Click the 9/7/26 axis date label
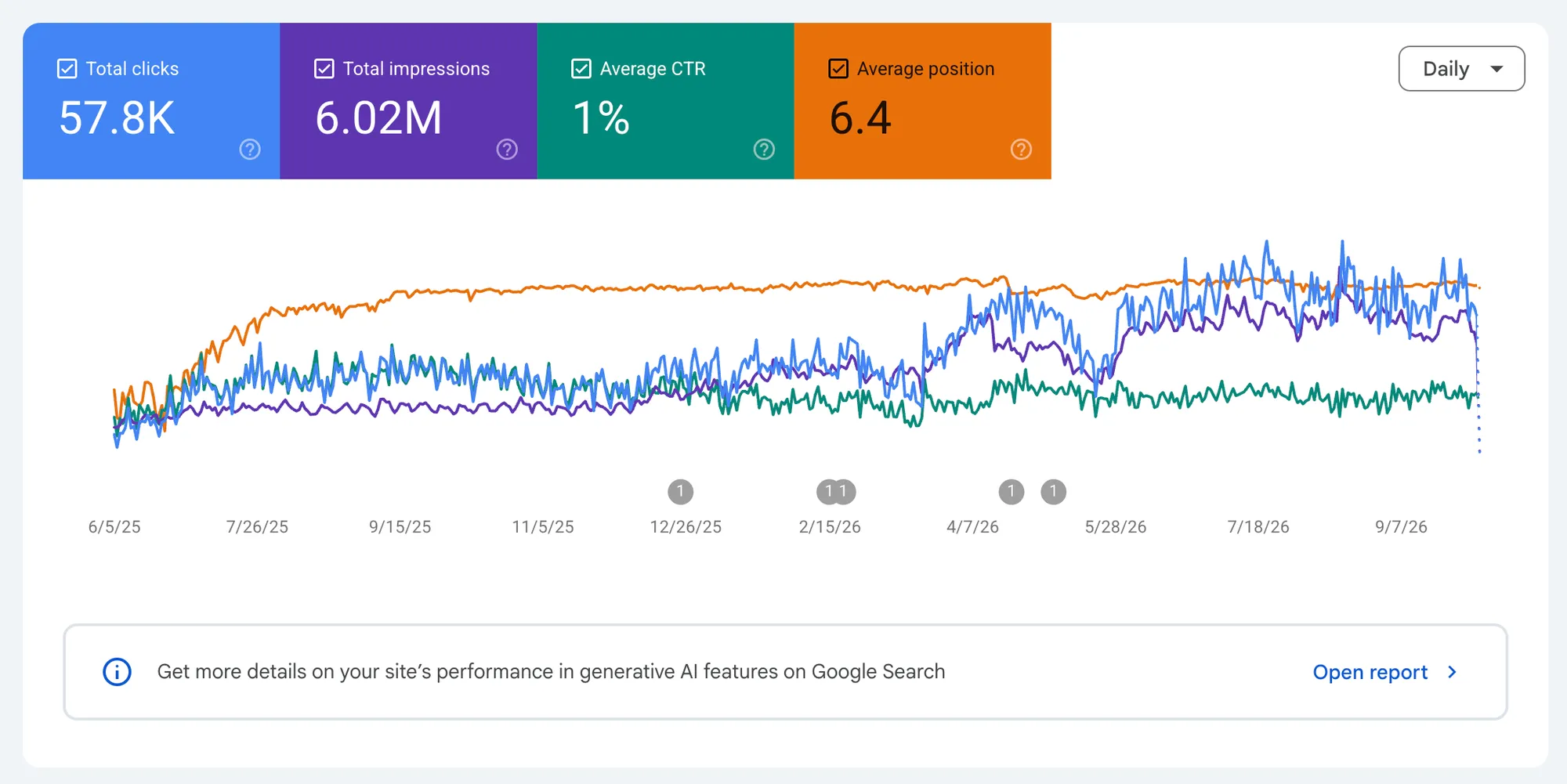Viewport: 1567px width, 784px height. coord(1401,527)
